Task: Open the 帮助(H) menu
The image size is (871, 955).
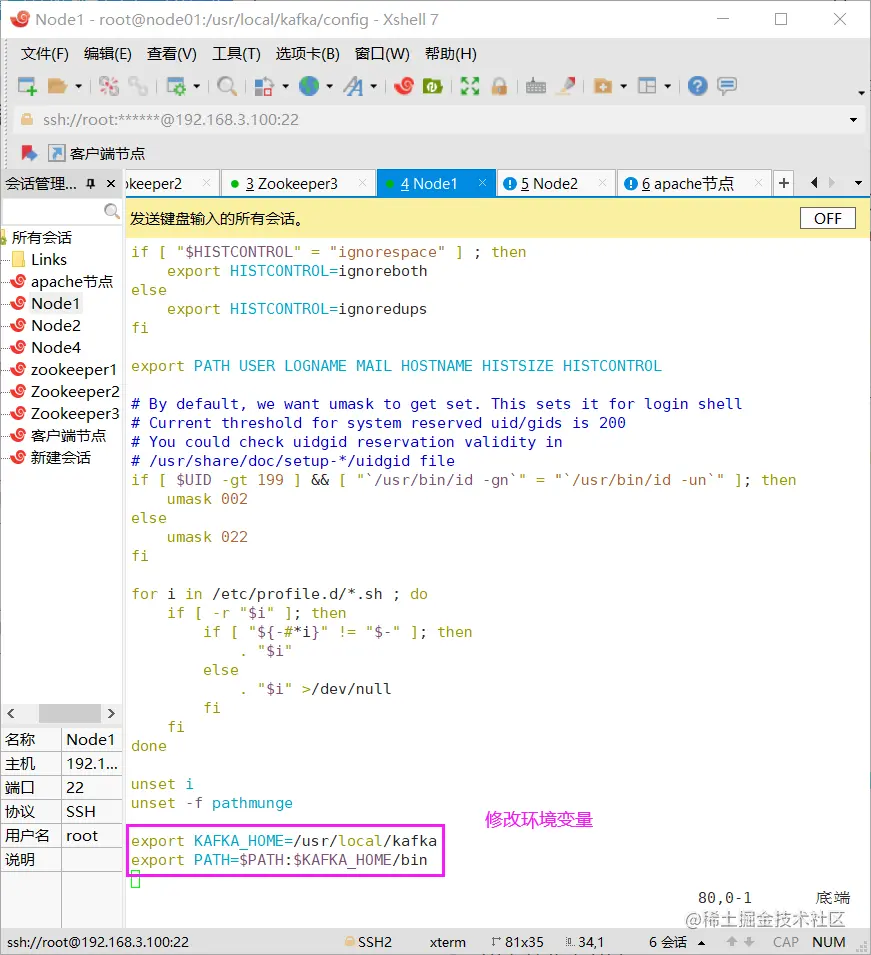Action: click(x=451, y=54)
